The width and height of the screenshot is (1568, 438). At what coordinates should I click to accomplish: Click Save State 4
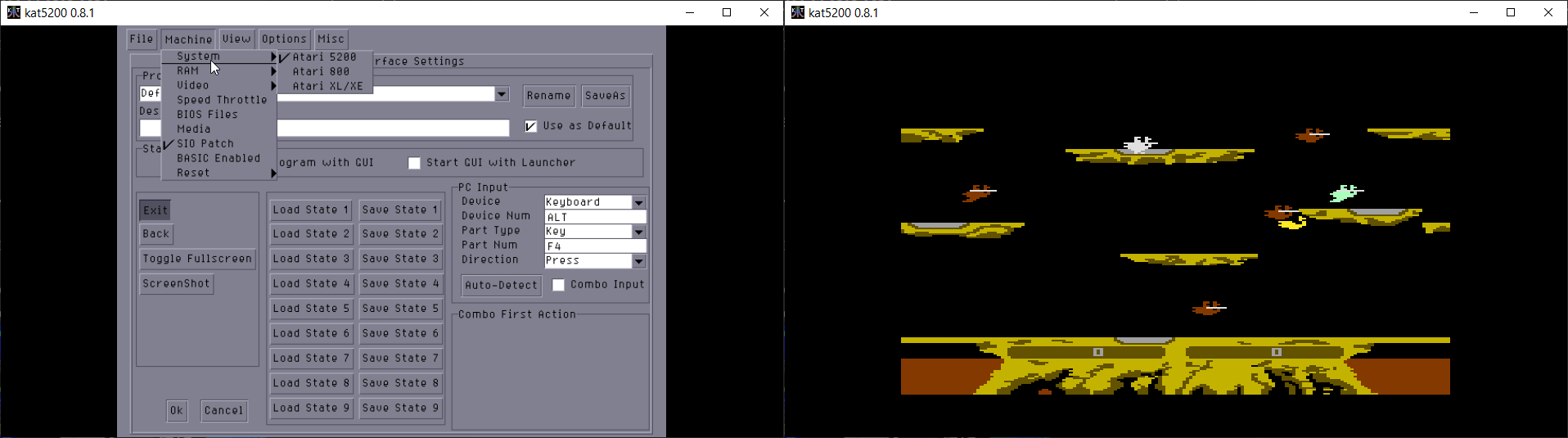(401, 284)
